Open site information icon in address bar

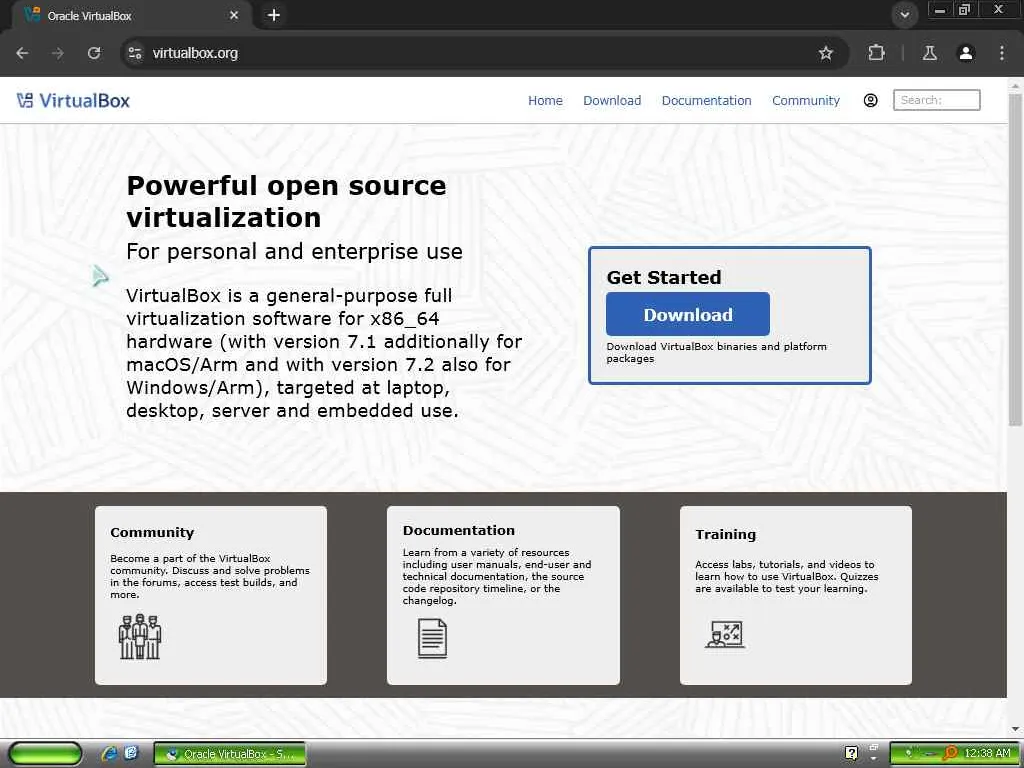point(135,53)
